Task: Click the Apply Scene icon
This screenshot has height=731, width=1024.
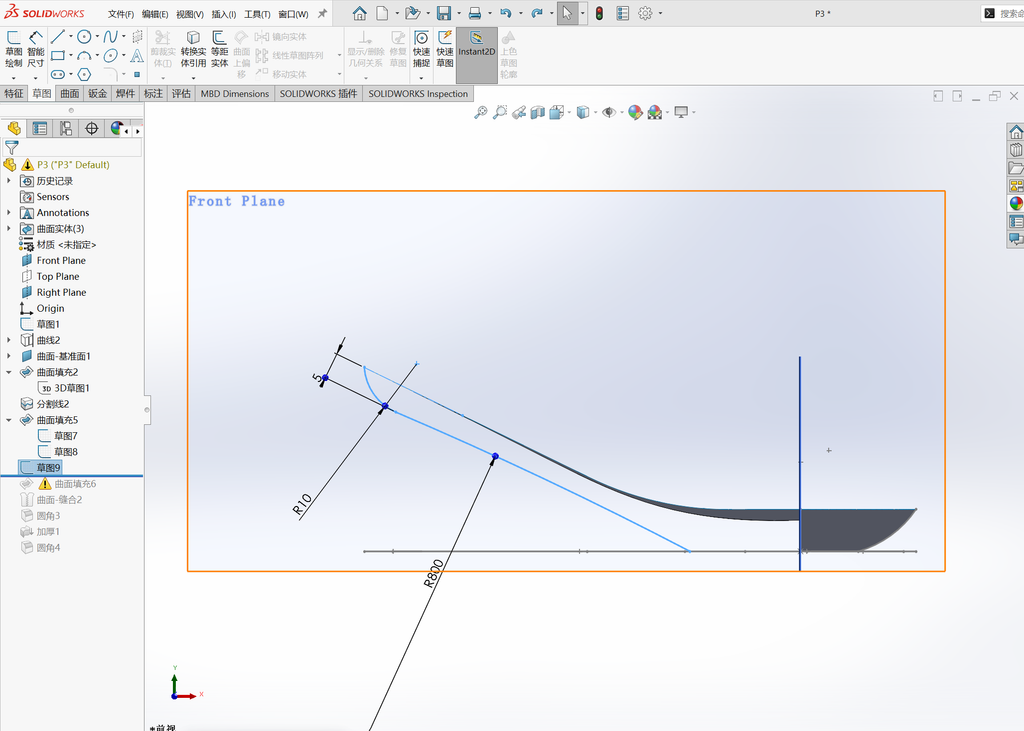Action: (x=655, y=112)
